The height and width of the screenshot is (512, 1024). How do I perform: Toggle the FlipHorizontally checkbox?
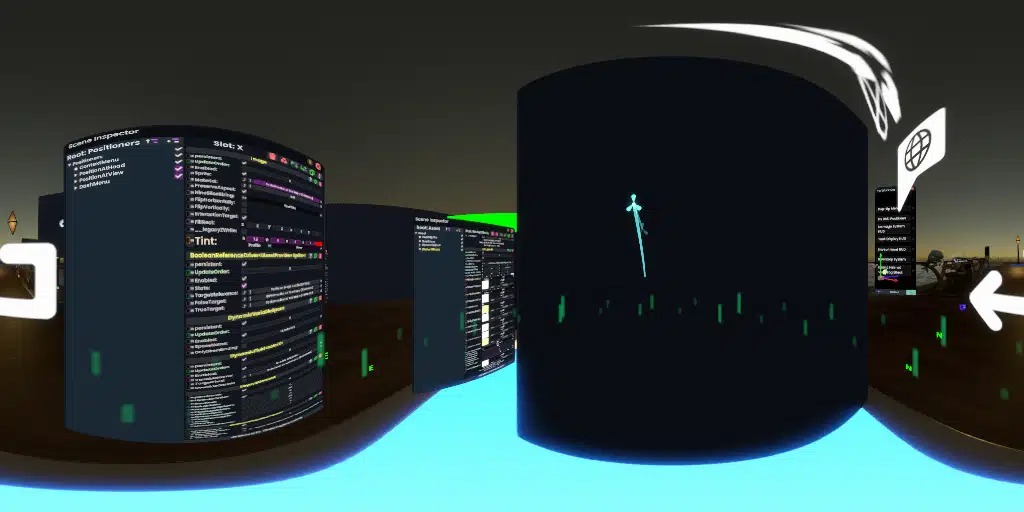tap(244, 204)
